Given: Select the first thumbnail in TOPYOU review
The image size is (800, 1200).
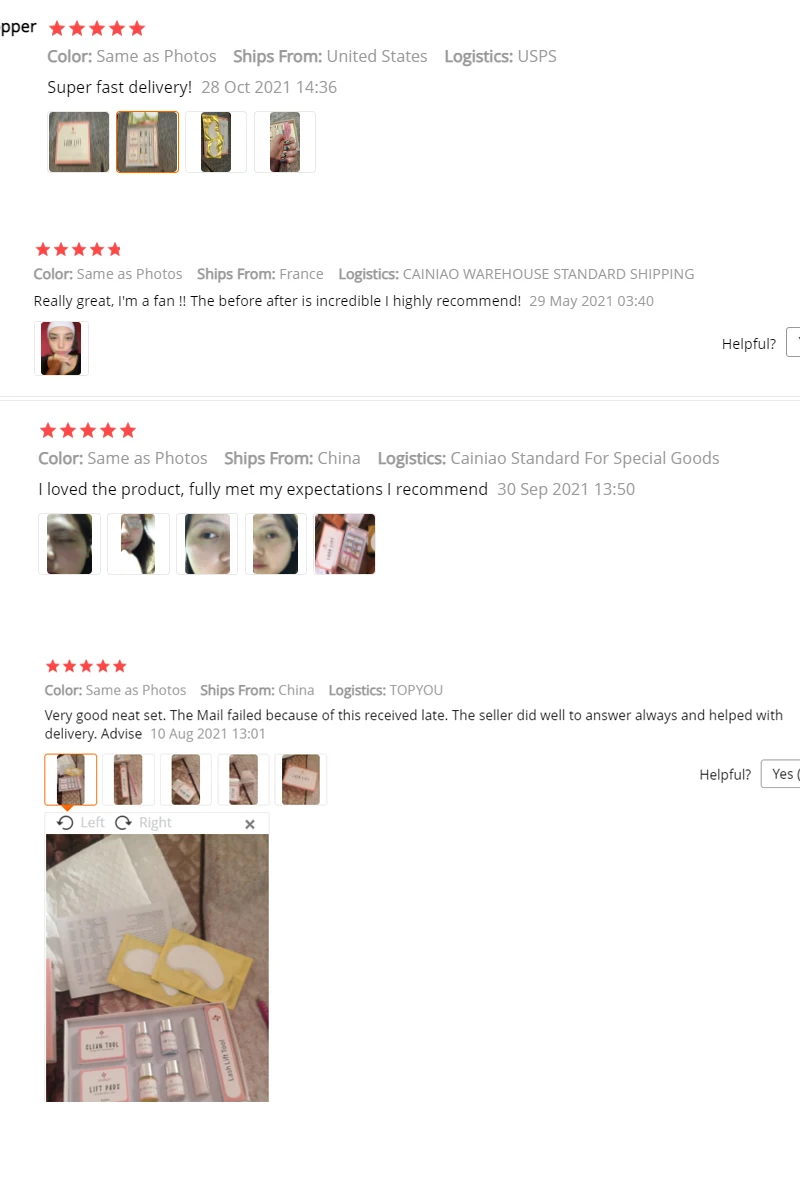Looking at the screenshot, I should coord(71,780).
